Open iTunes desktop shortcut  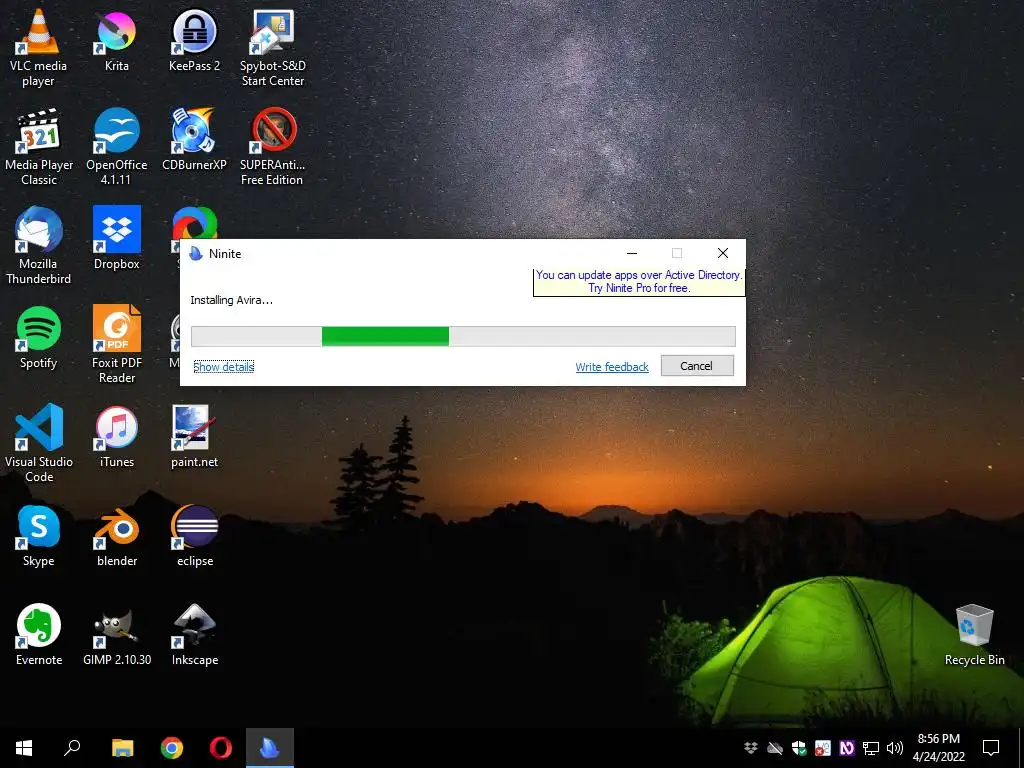click(116, 436)
